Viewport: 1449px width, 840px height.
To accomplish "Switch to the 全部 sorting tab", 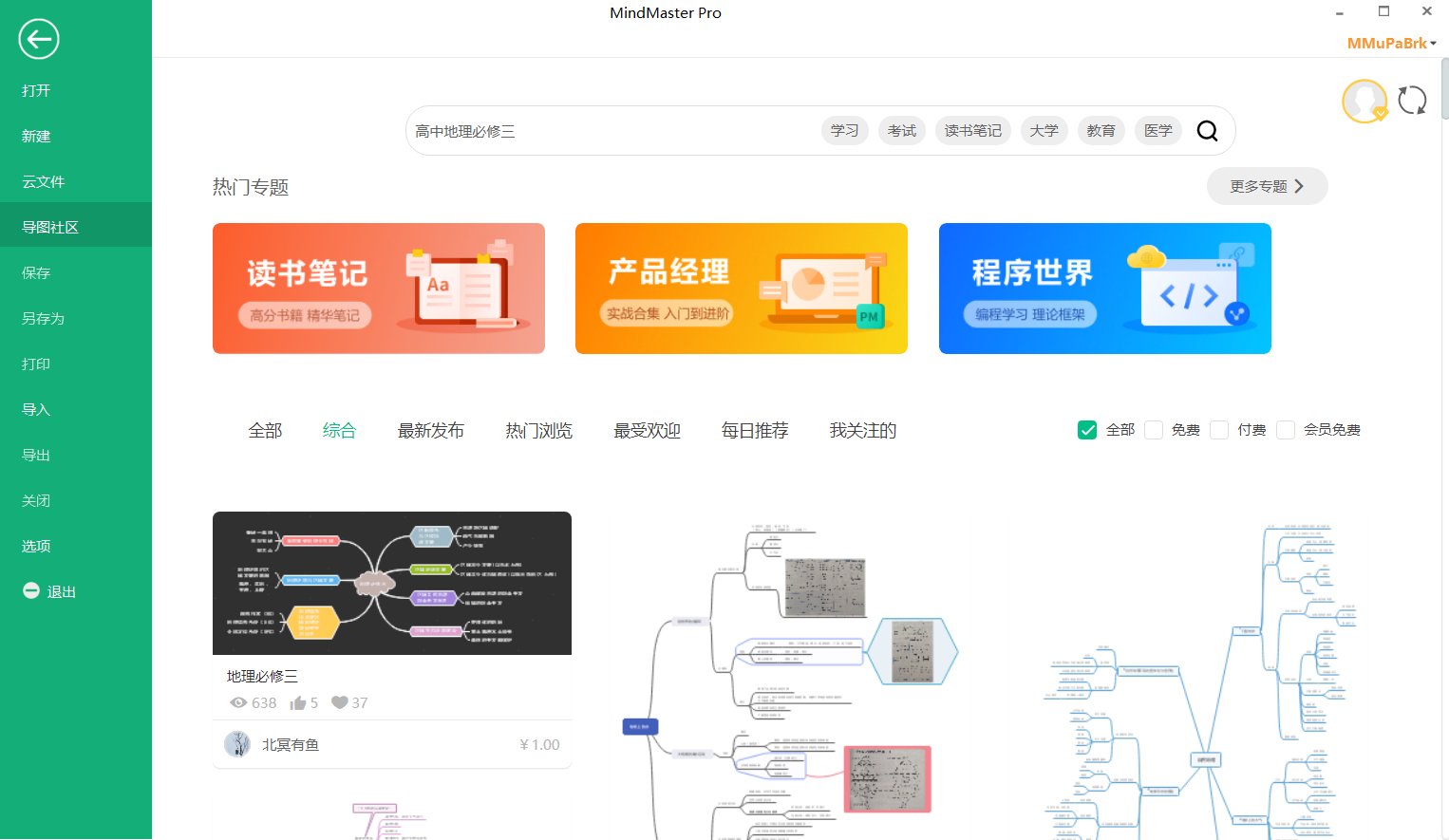I will point(265,430).
